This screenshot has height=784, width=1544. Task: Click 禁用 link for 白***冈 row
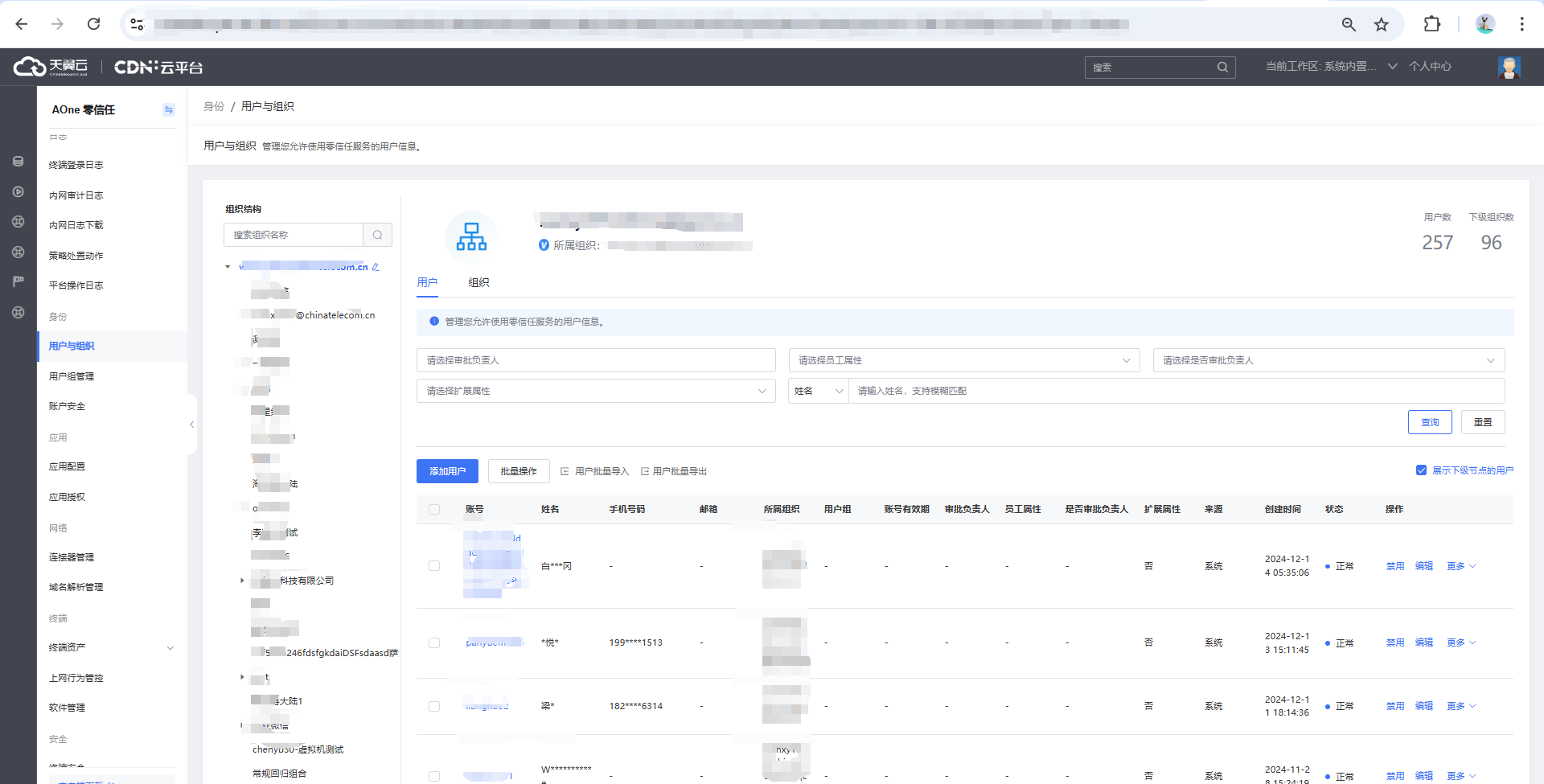pos(1395,566)
